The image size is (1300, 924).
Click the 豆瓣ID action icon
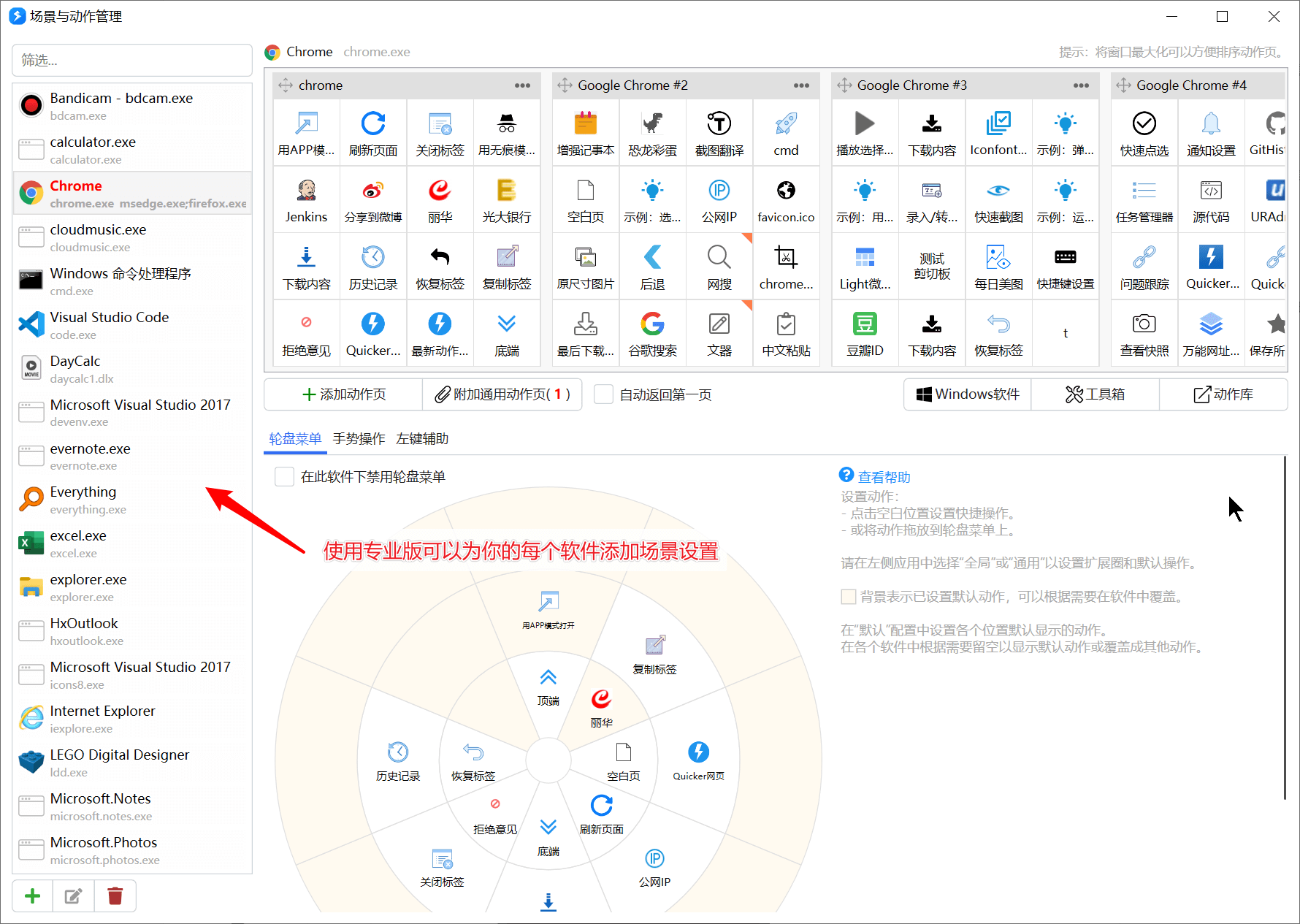(x=865, y=324)
